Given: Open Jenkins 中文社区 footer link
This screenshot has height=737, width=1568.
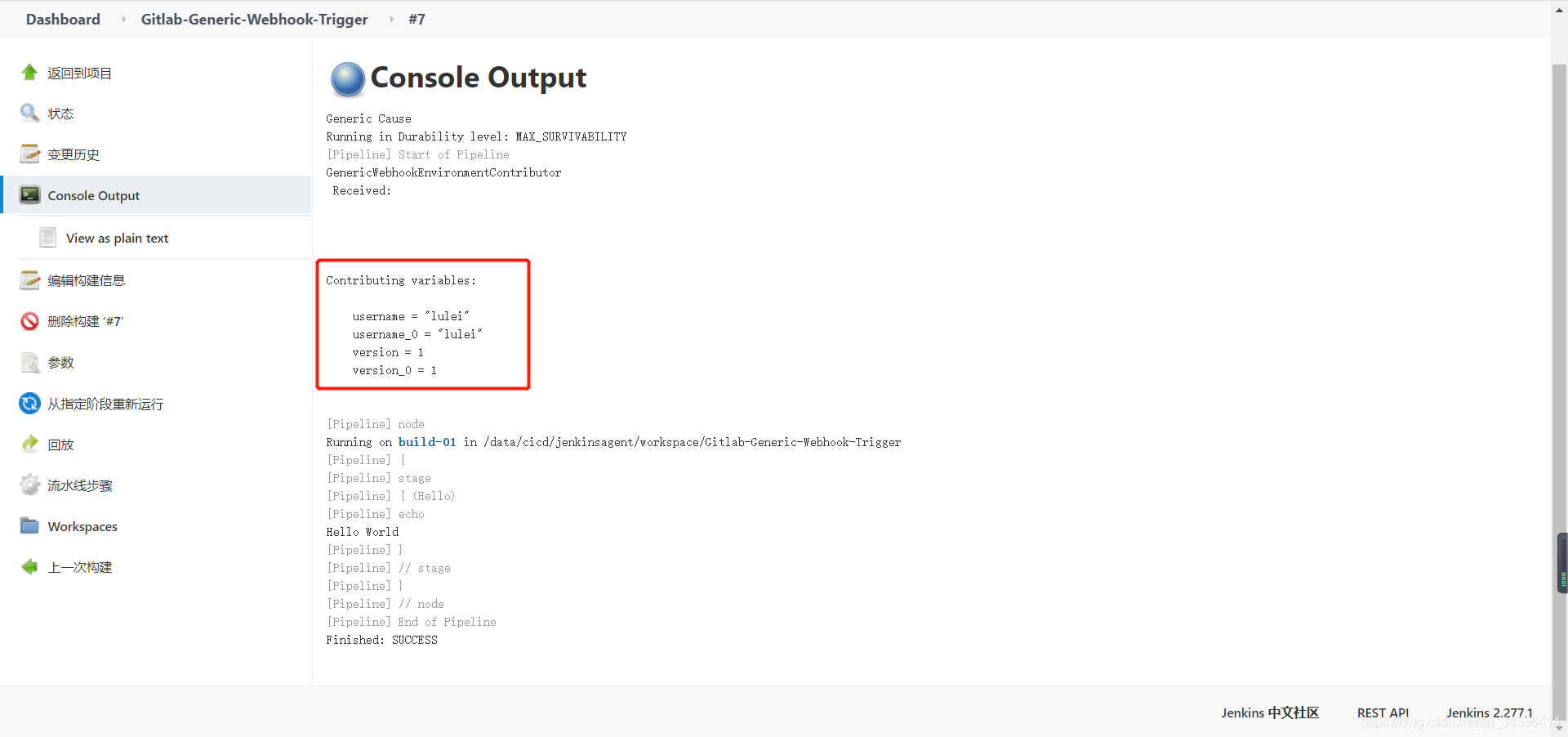Looking at the screenshot, I should pos(1270,712).
